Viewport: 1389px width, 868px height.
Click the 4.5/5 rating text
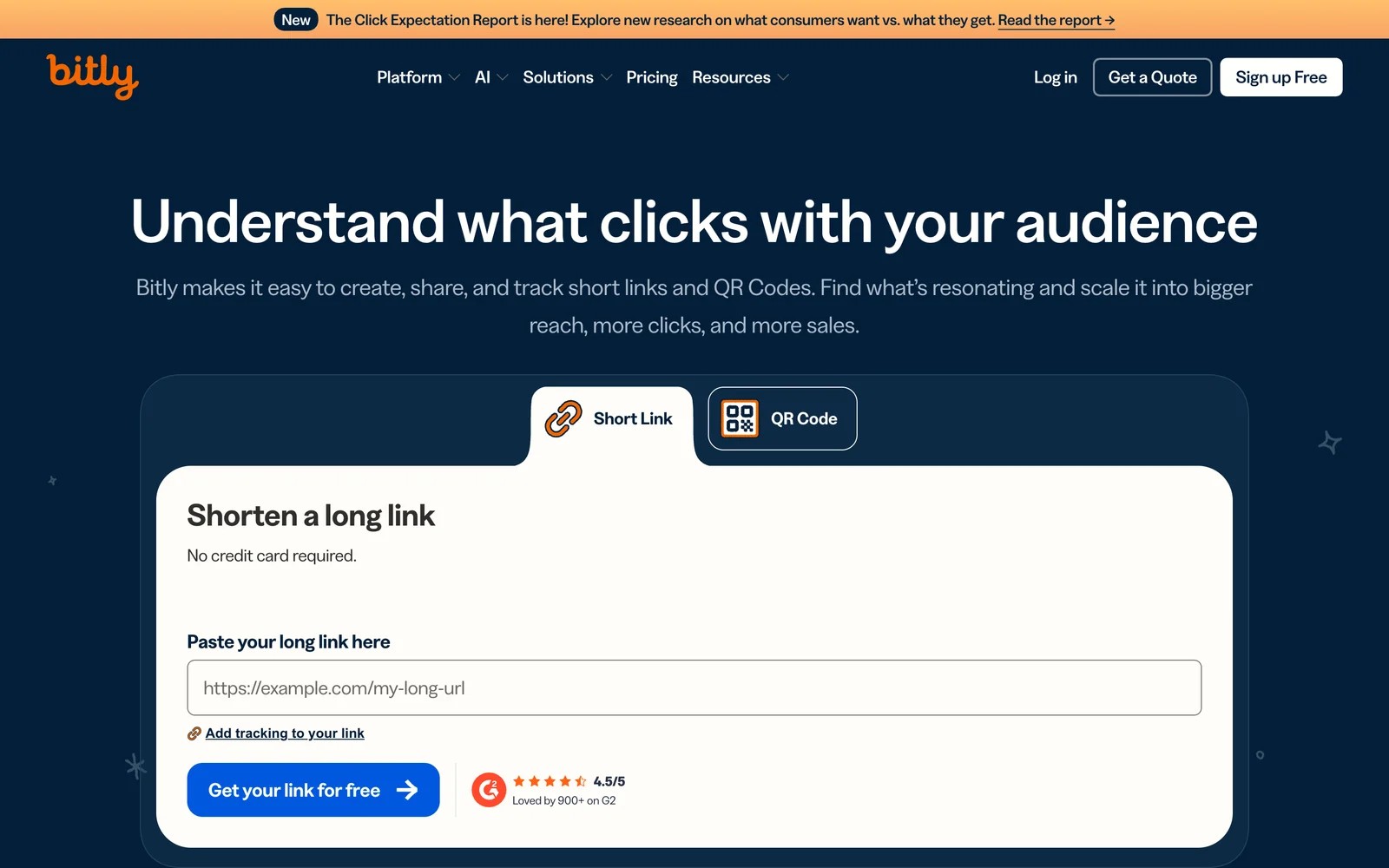point(609,781)
